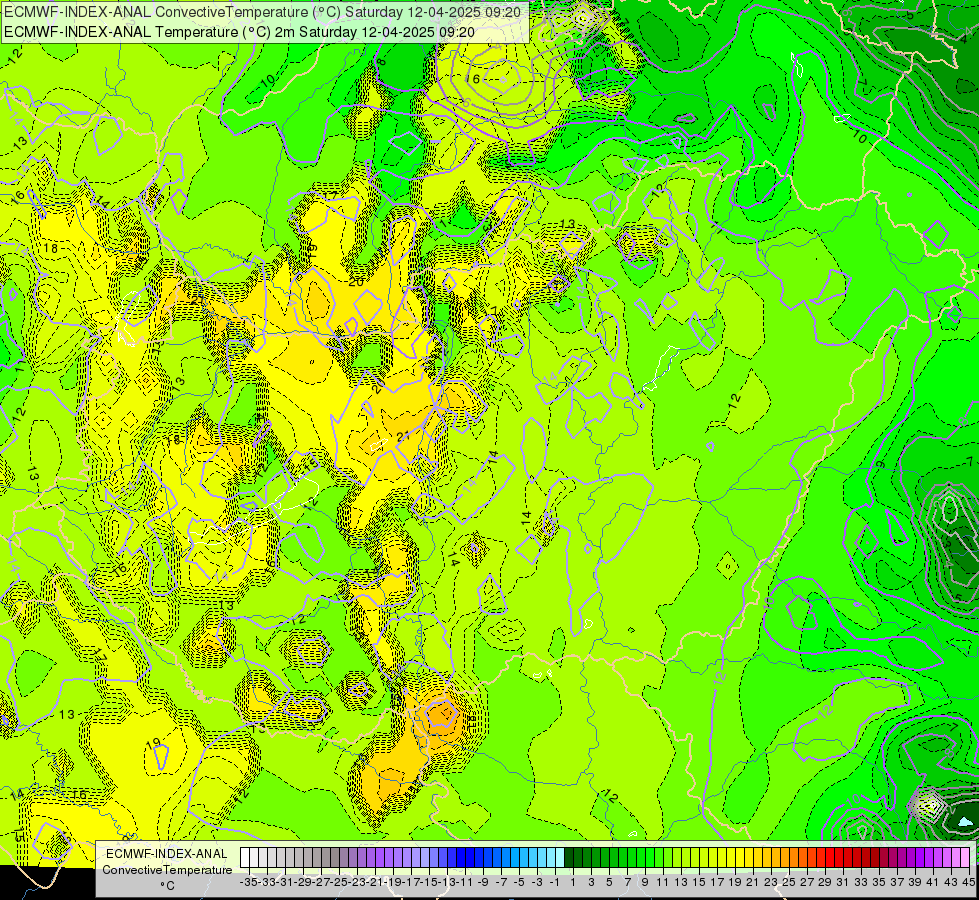Viewport: 979px width, 900px height.
Task: Pick the bright green swatch above legend value 11
Action: pos(659,857)
